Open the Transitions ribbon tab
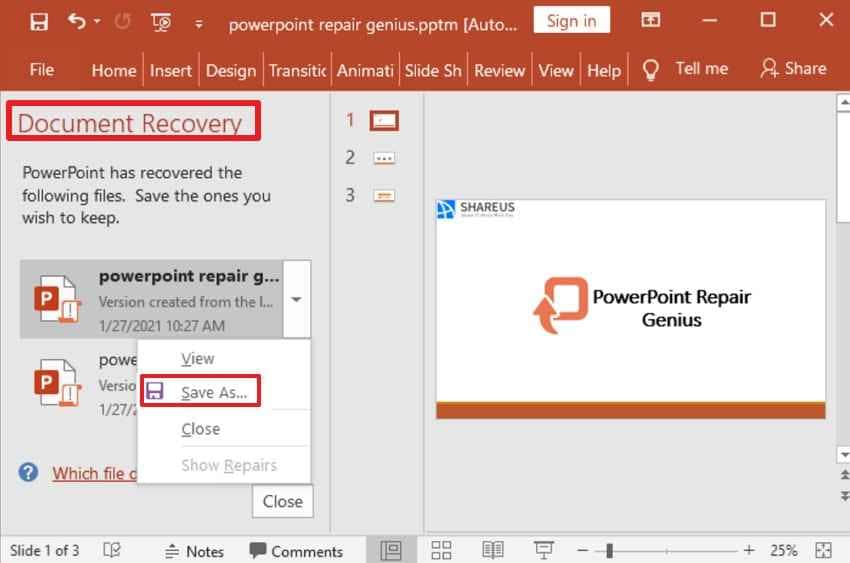The width and height of the screenshot is (850, 563). tap(297, 70)
